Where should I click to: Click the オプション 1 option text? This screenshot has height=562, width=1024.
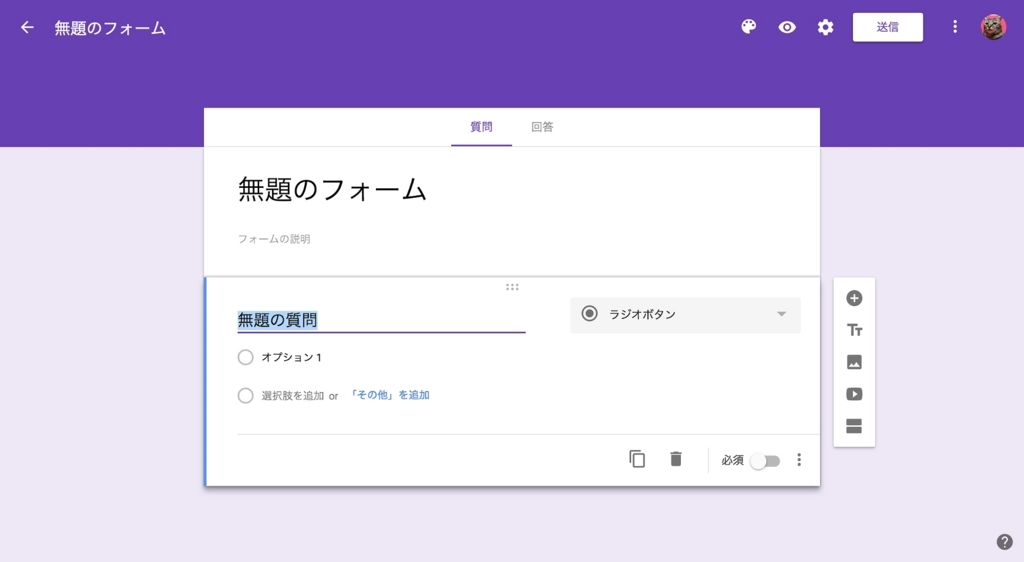[291, 357]
